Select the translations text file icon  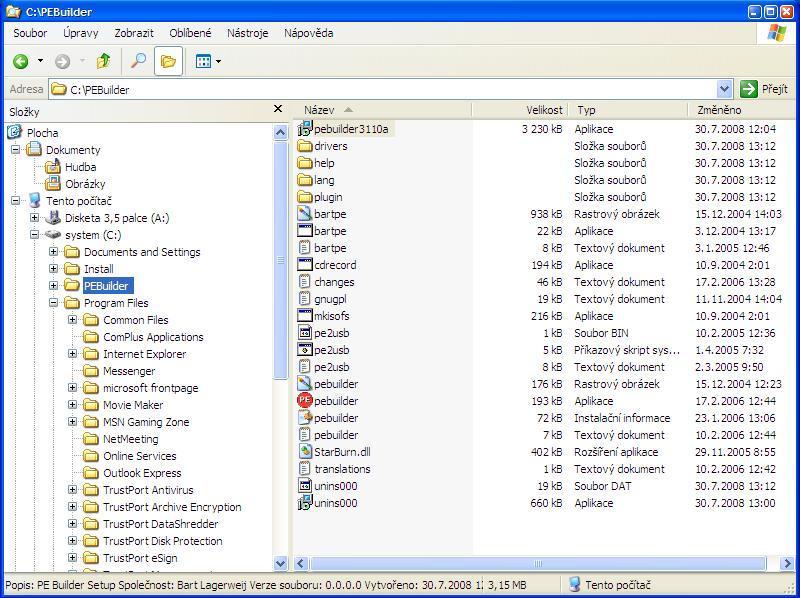coord(305,468)
